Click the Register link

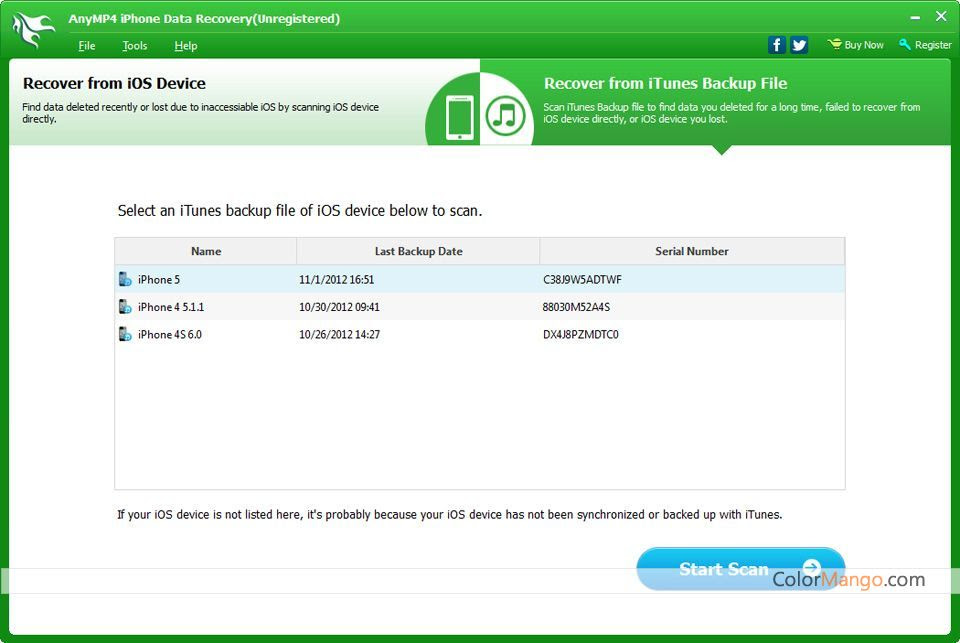933,45
